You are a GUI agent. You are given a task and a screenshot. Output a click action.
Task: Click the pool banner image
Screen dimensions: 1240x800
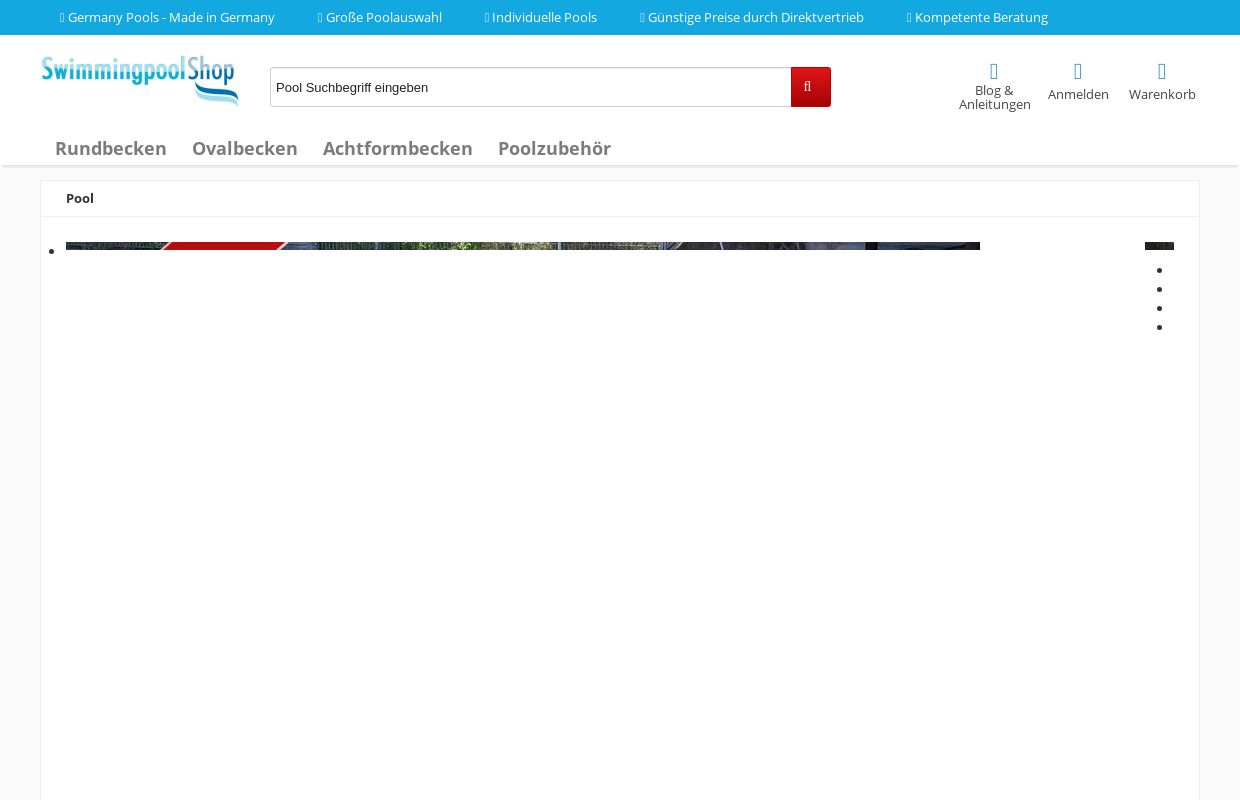522,246
